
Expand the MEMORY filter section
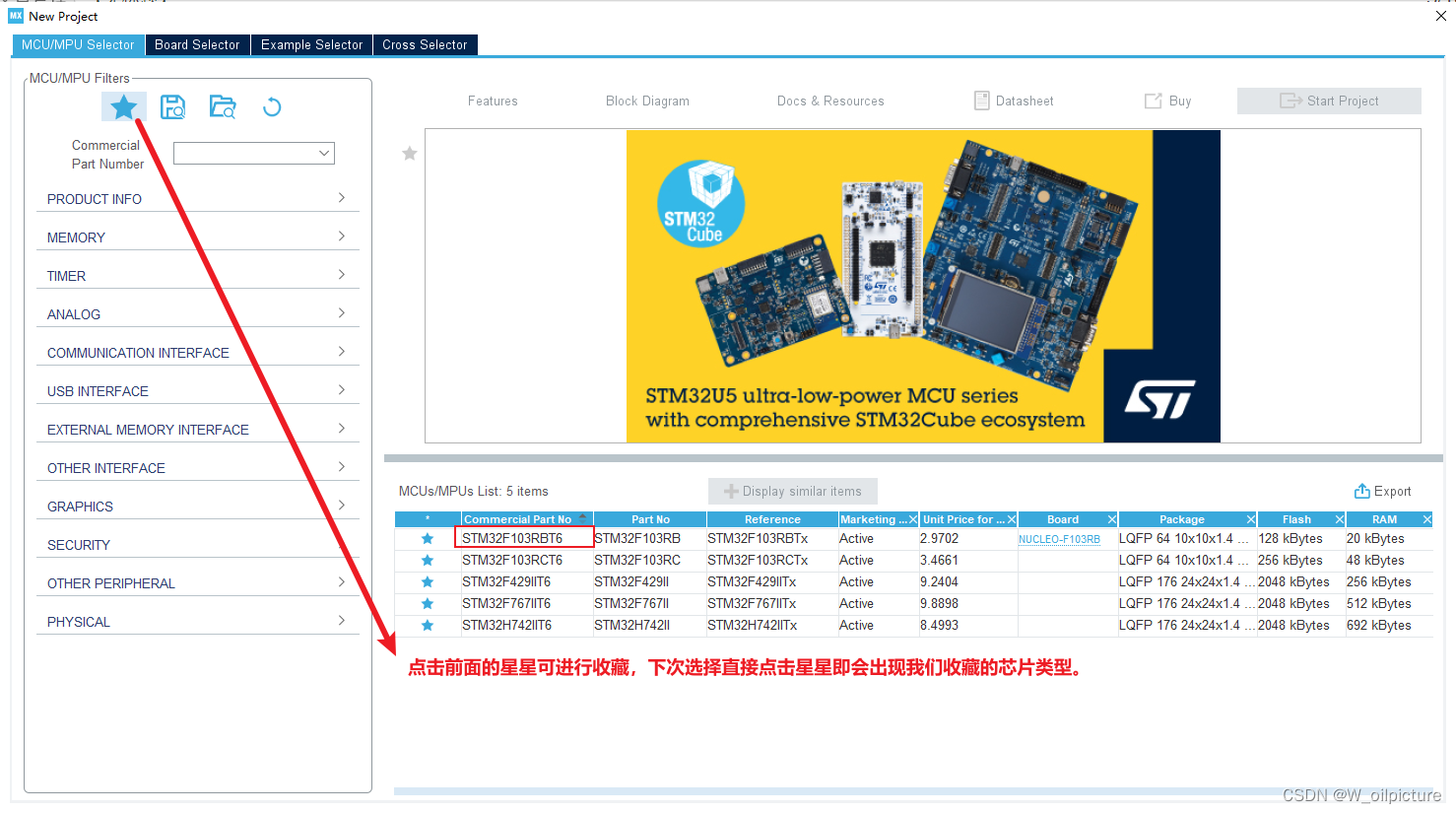(x=198, y=237)
